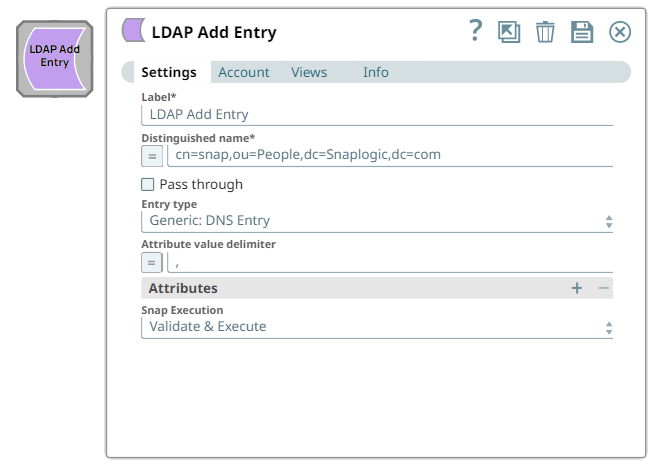Viewport: 658px width, 470px height.
Task: Click the pop-out export window icon
Action: (x=509, y=32)
